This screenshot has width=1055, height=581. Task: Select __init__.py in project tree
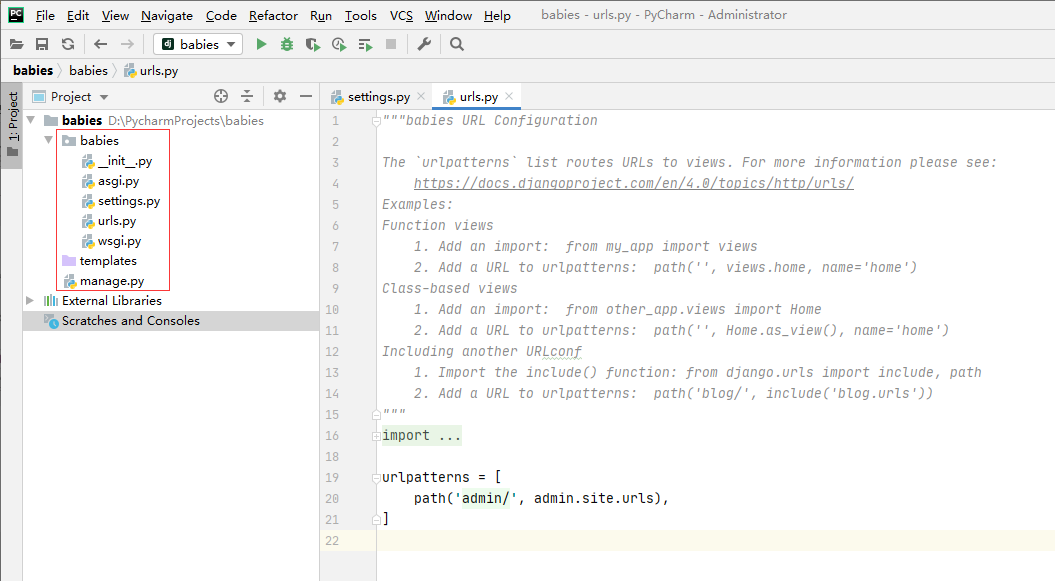coord(117,161)
